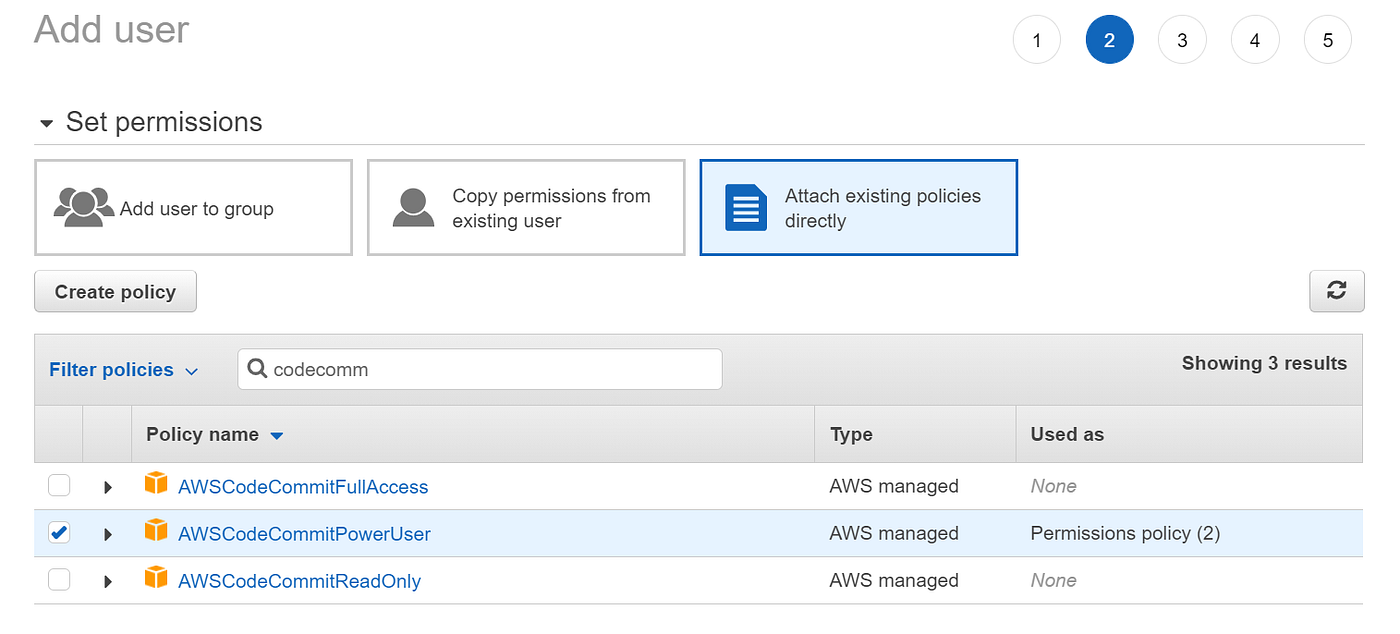Viewport: 1400px width, 634px height.
Task: Click the 'Permissions policy (2)' cell
Action: 1125,534
